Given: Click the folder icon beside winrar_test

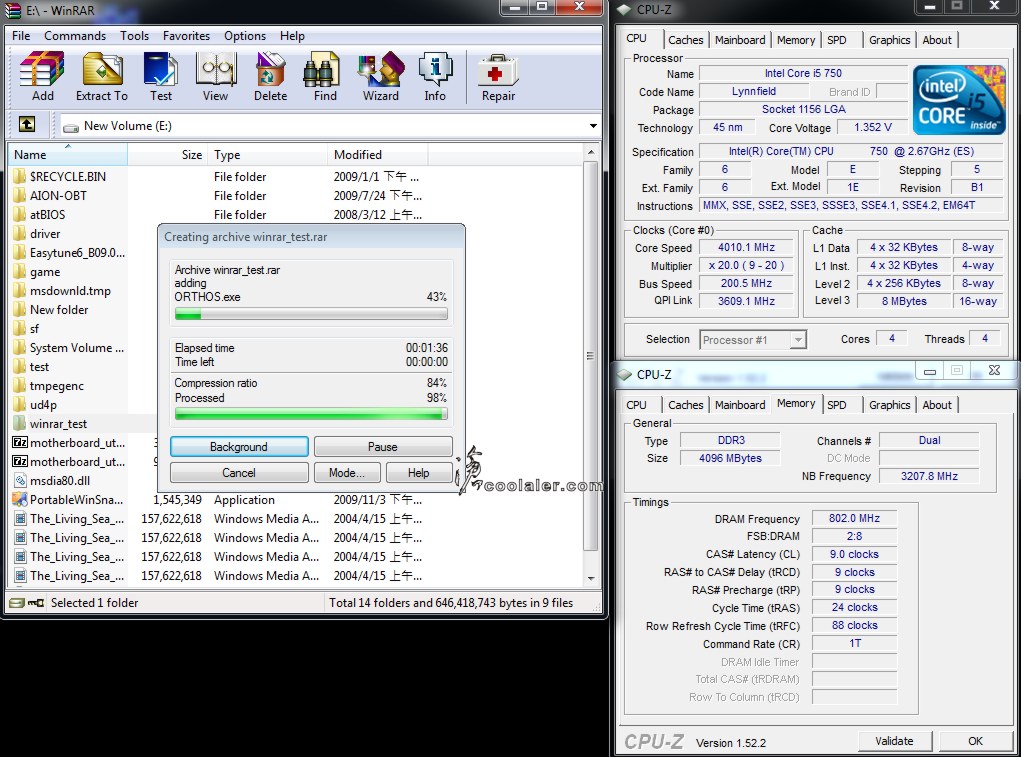Looking at the screenshot, I should tap(20, 424).
